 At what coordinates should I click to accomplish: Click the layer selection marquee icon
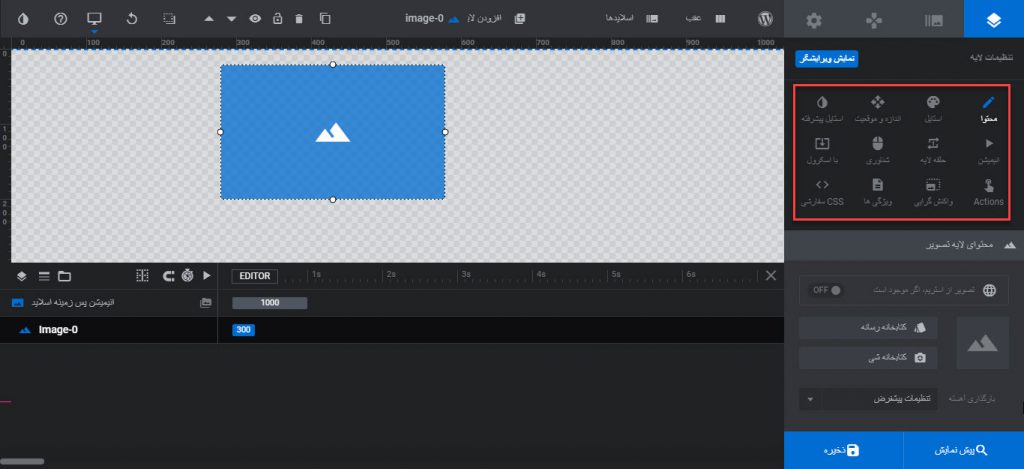point(169,19)
